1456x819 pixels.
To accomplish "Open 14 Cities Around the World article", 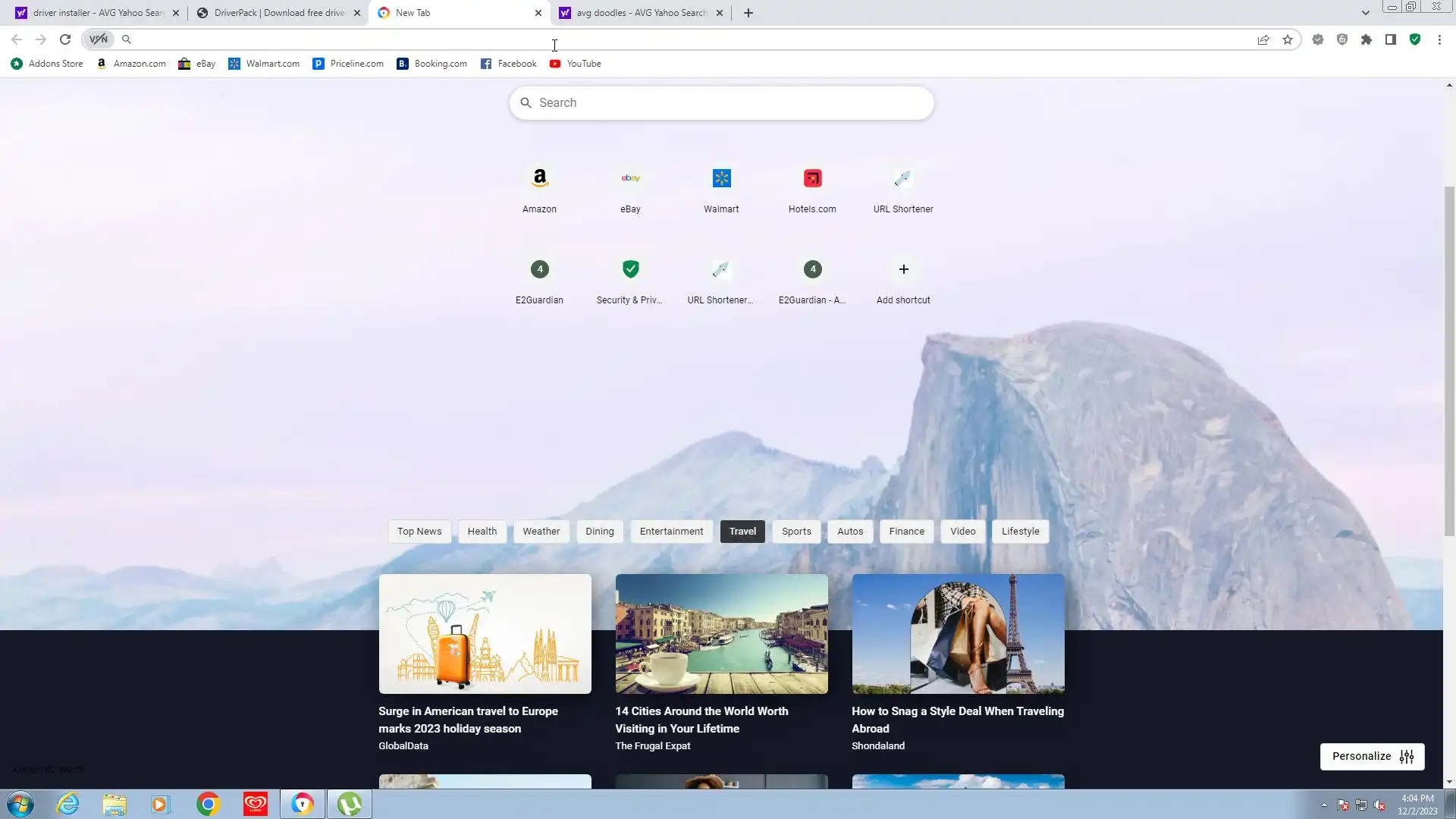I will 701,720.
